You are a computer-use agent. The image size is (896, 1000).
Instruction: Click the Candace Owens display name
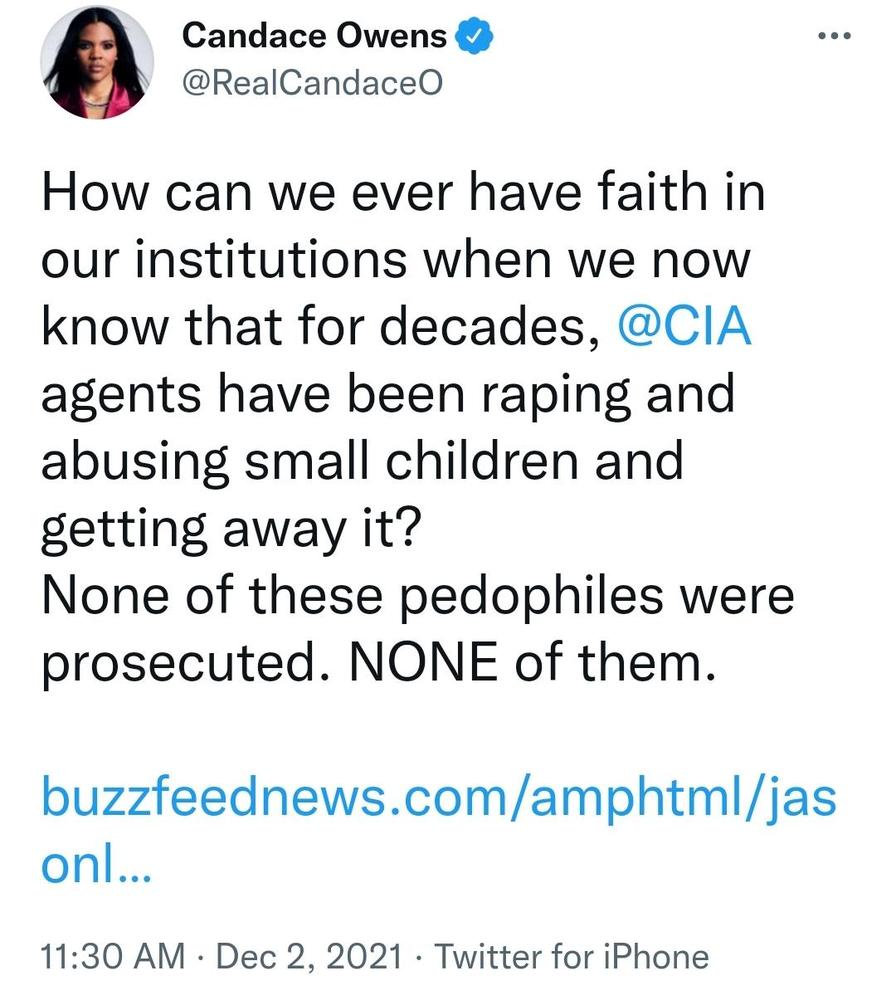click(314, 37)
